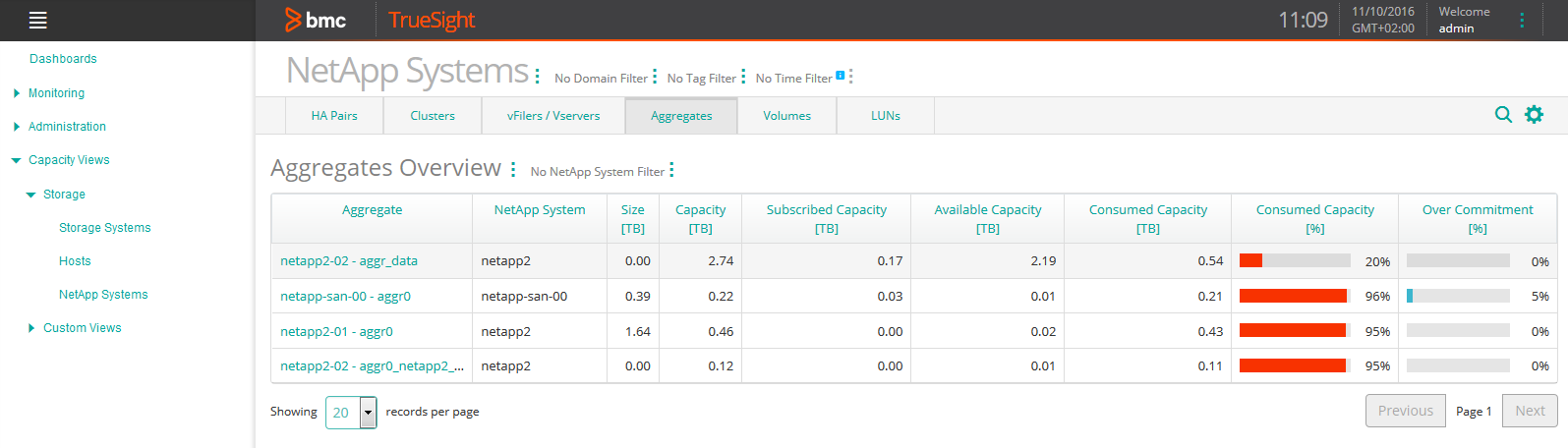Click the Previous page button
The image size is (1568, 448).
pos(1406,411)
